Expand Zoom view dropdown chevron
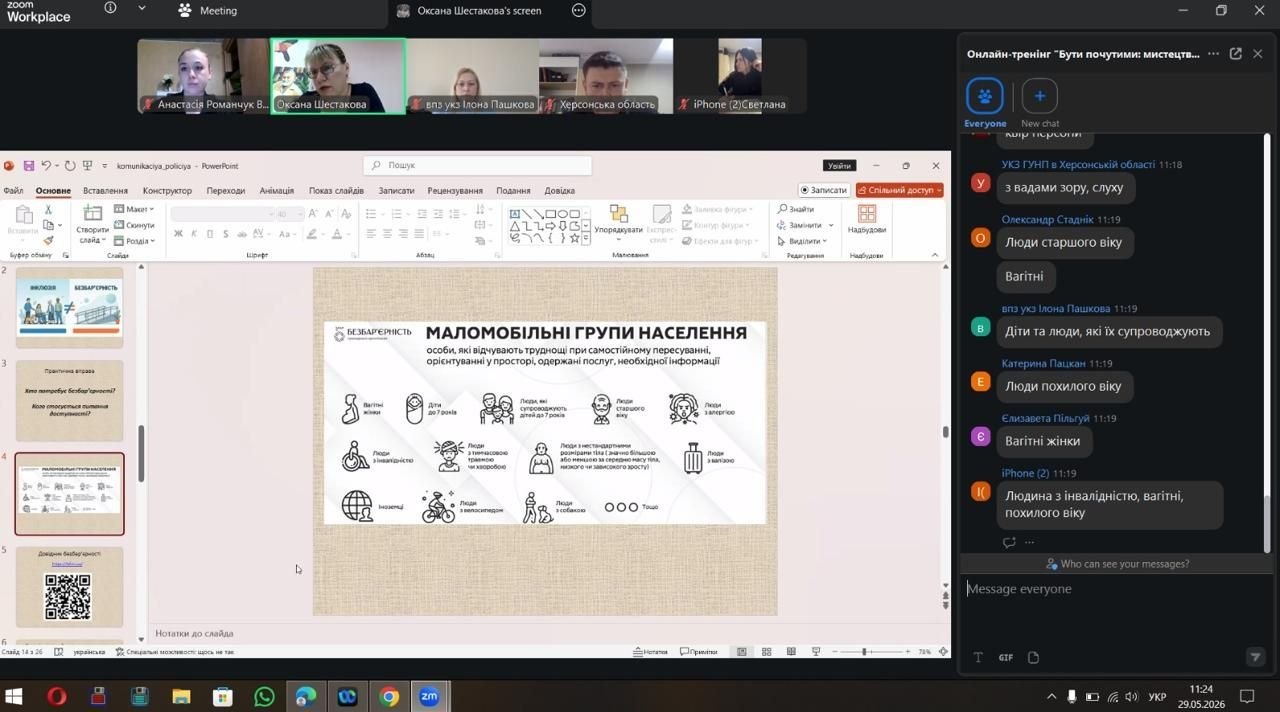 142,8
